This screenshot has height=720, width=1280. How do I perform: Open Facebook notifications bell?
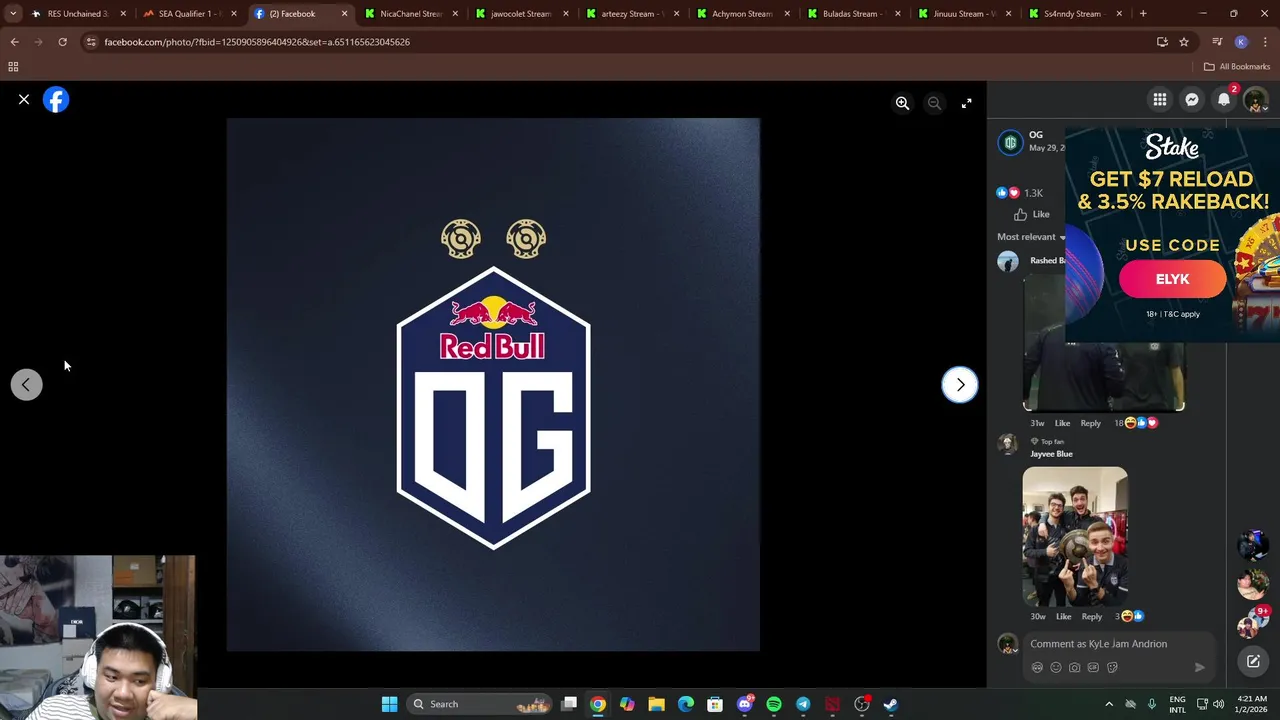(x=1224, y=100)
